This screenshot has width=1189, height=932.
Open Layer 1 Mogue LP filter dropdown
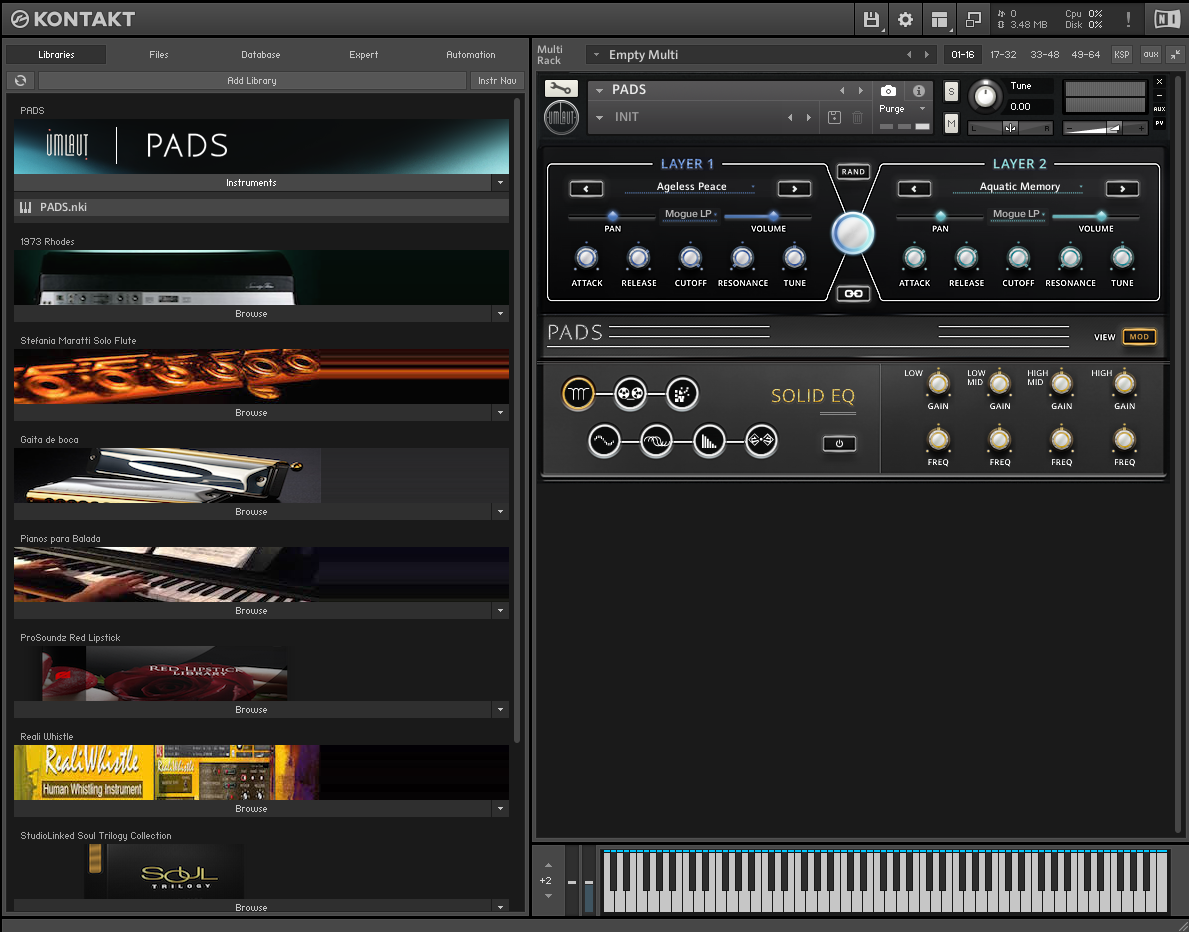click(x=689, y=214)
